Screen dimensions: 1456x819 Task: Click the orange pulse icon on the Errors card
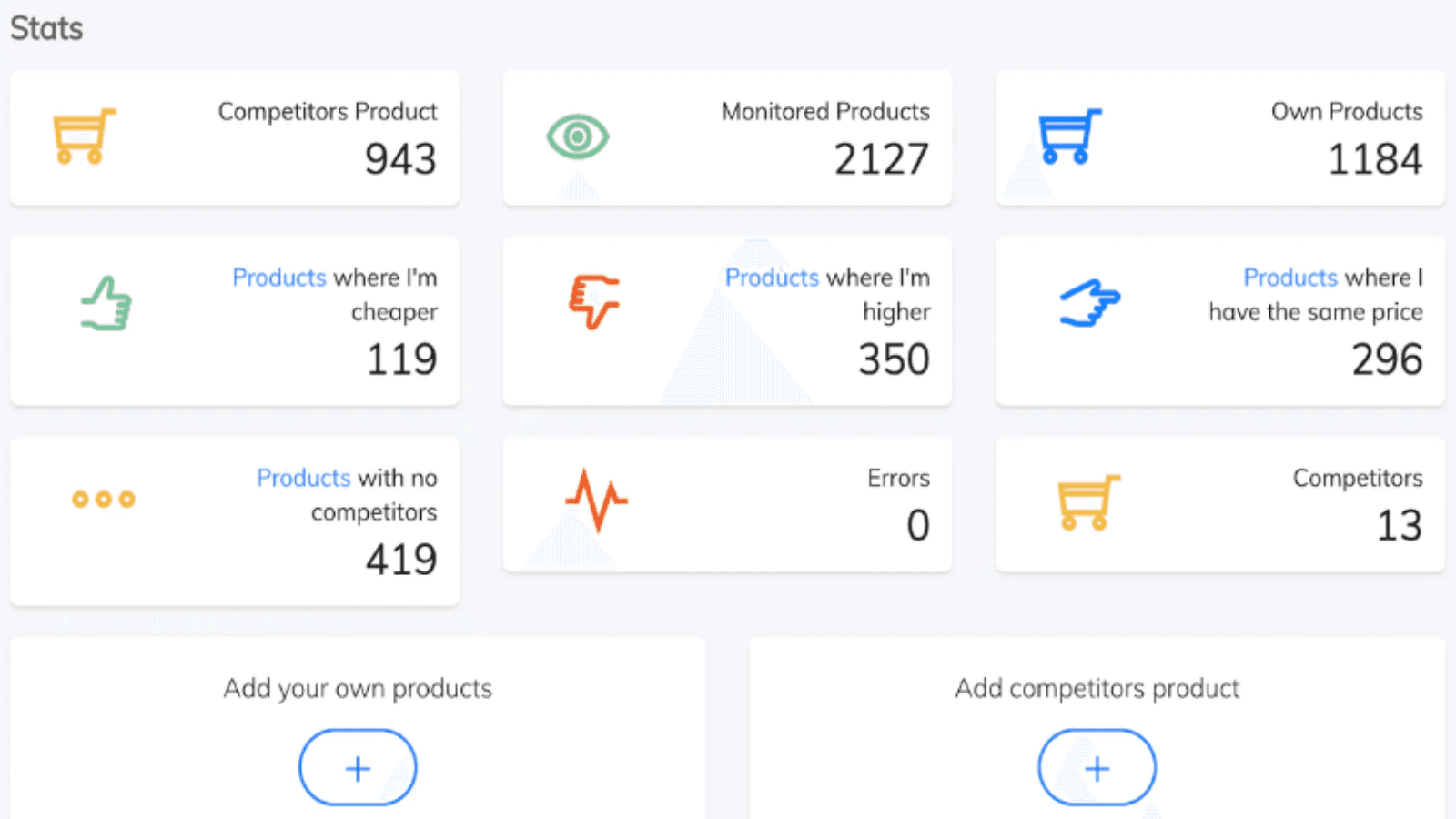(x=597, y=499)
